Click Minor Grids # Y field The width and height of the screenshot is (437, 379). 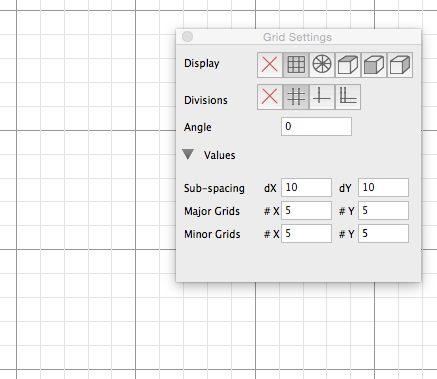(x=383, y=233)
